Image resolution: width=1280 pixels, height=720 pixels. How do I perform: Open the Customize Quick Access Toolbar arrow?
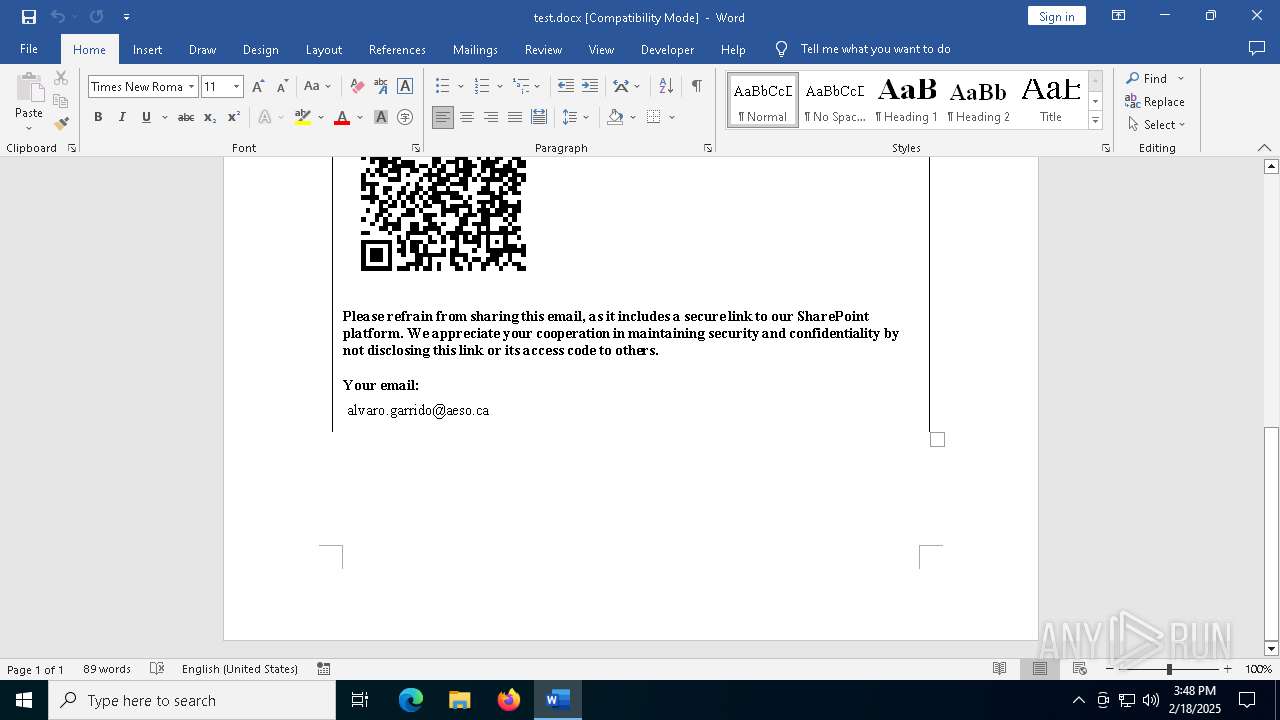126,17
